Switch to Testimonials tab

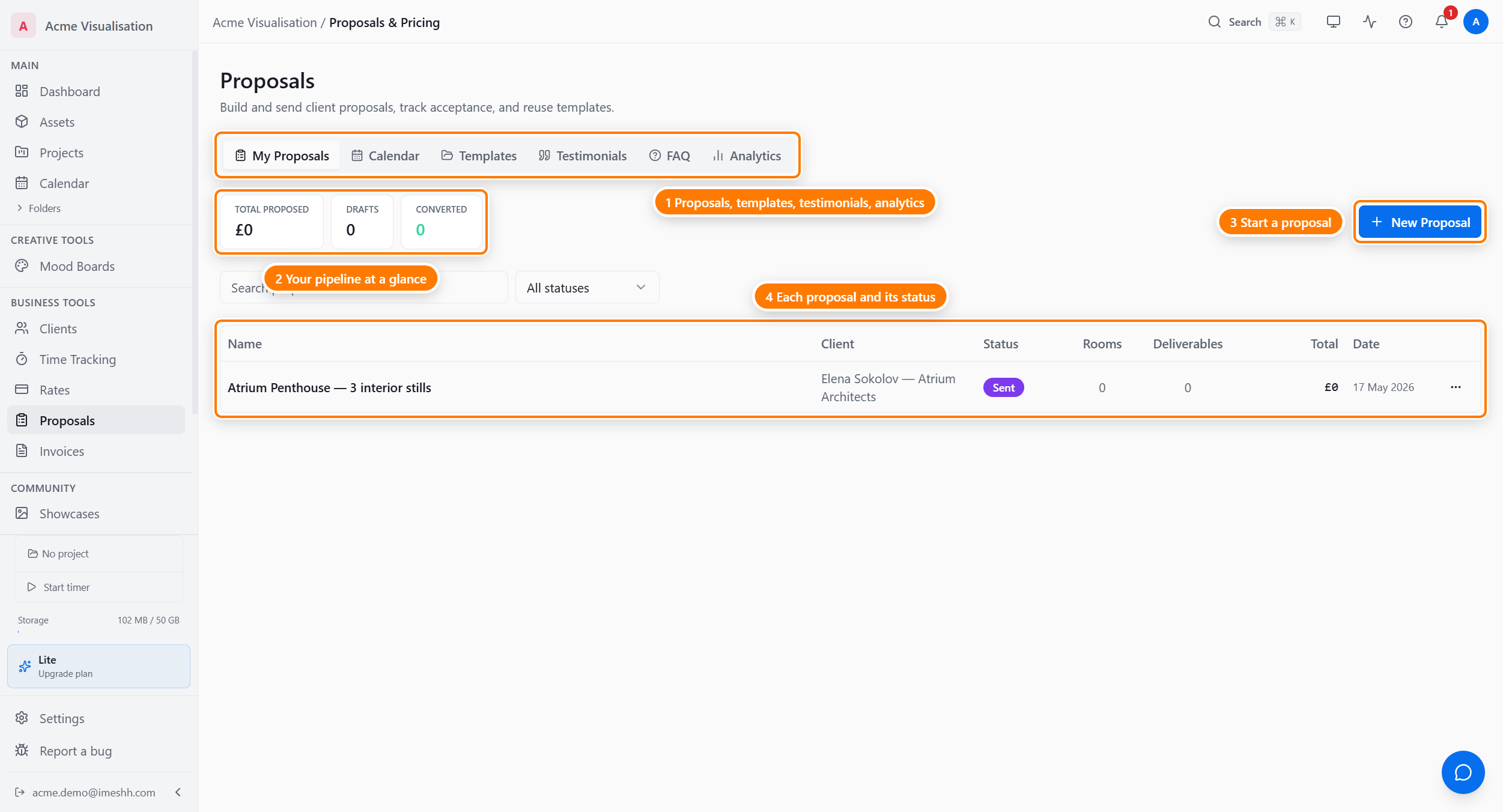point(583,156)
